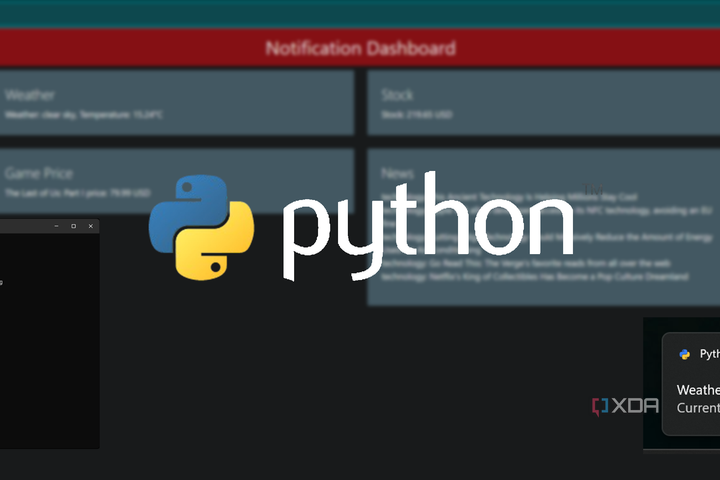Click the Current text in the toast notification
Image resolution: width=720 pixels, height=480 pixels.
click(x=698, y=408)
